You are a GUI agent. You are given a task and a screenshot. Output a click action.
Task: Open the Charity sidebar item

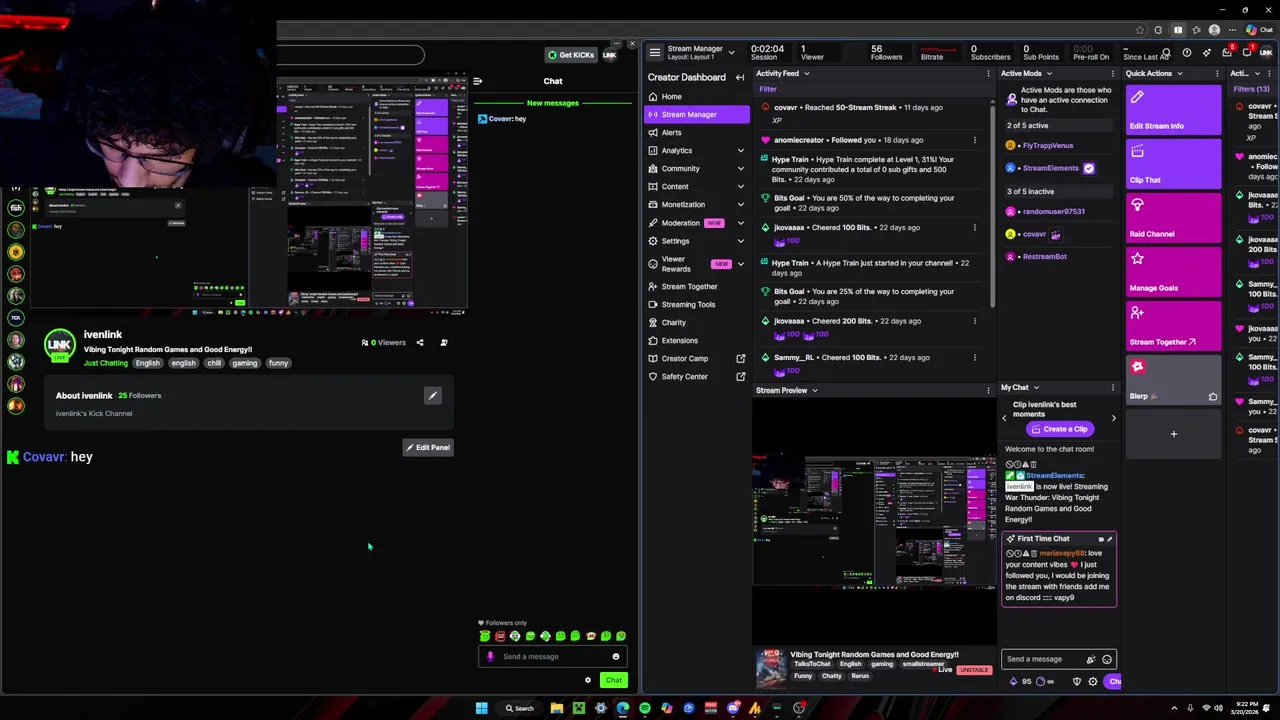[x=696, y=322]
